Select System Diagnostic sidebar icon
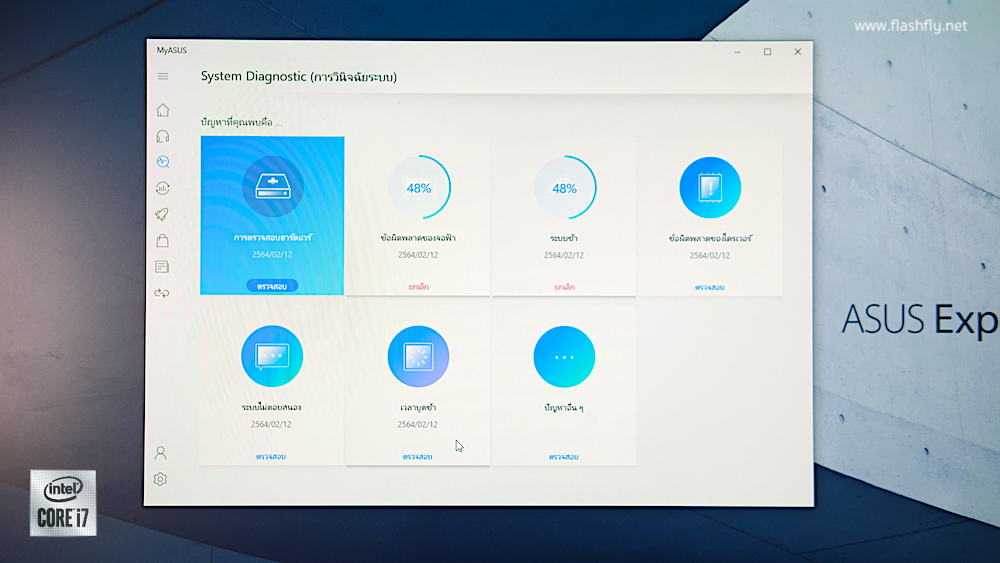 163,162
